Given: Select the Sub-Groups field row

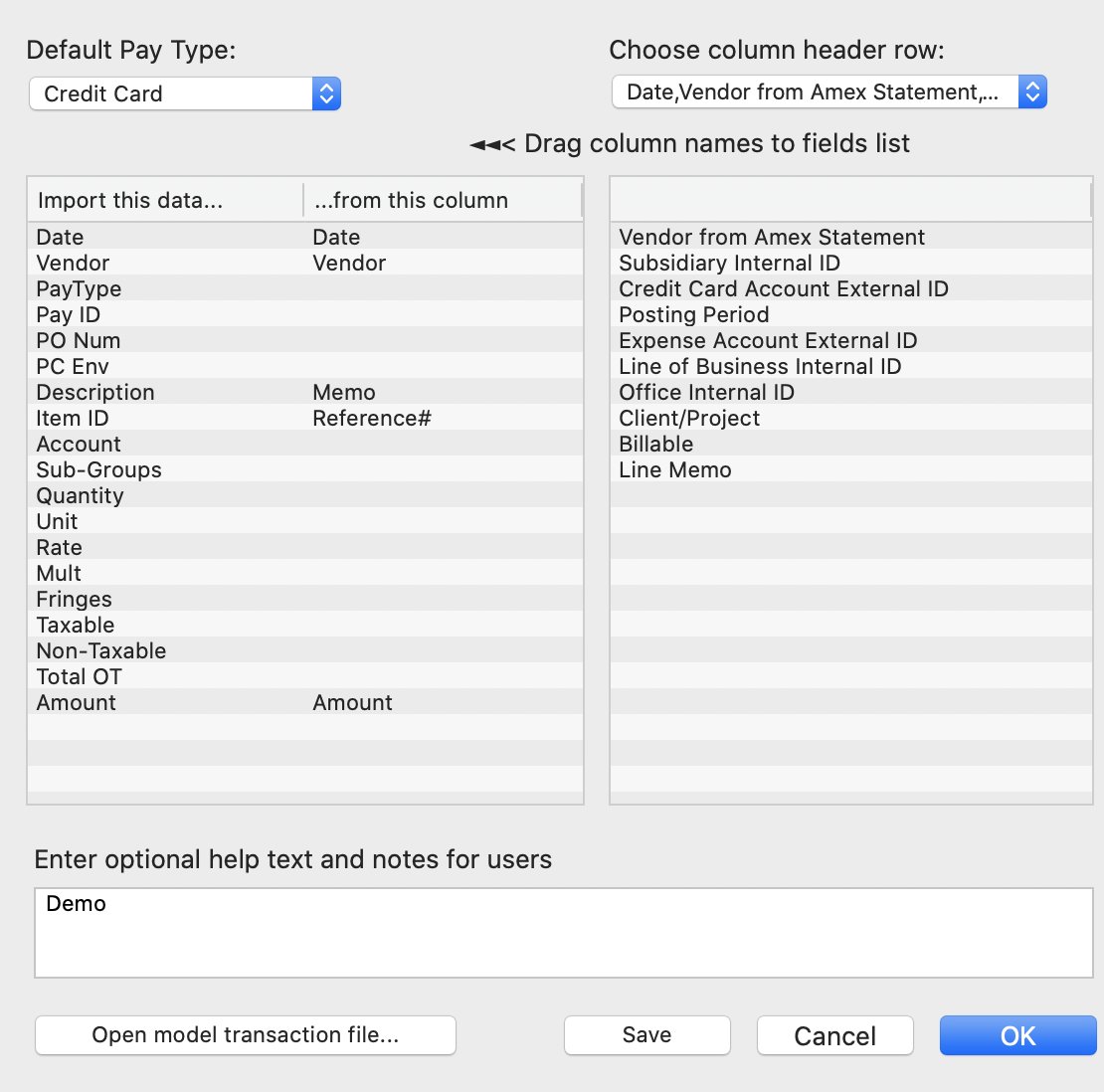Looking at the screenshot, I should (305, 470).
